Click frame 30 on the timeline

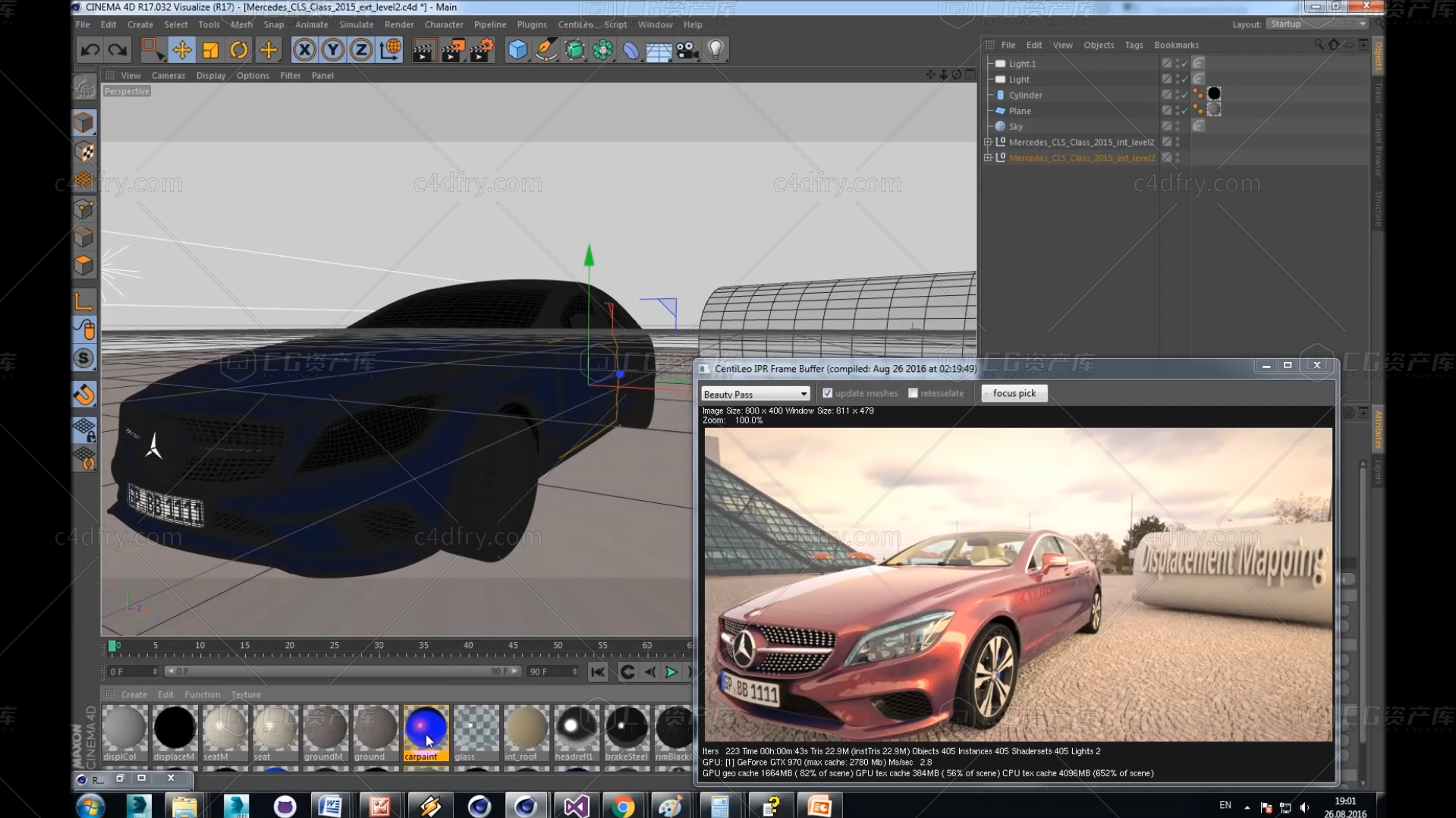click(379, 647)
